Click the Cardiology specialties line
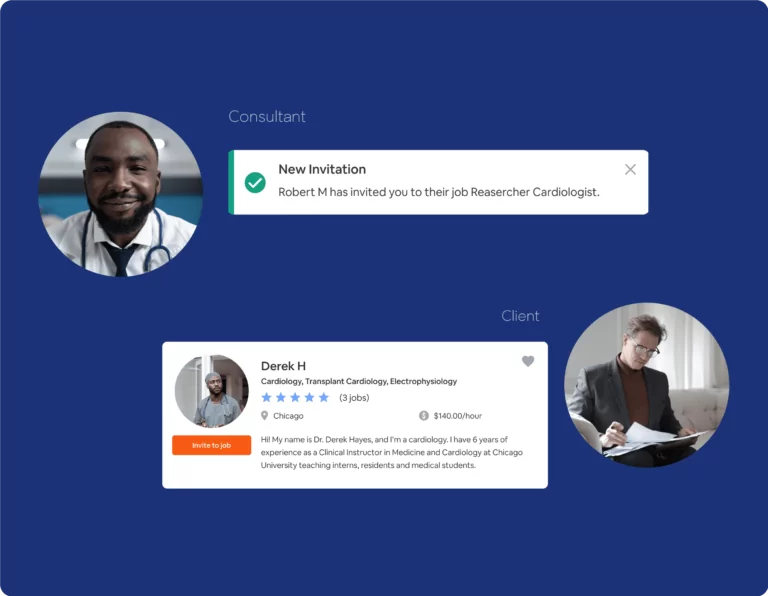This screenshot has width=768, height=596. tap(359, 381)
